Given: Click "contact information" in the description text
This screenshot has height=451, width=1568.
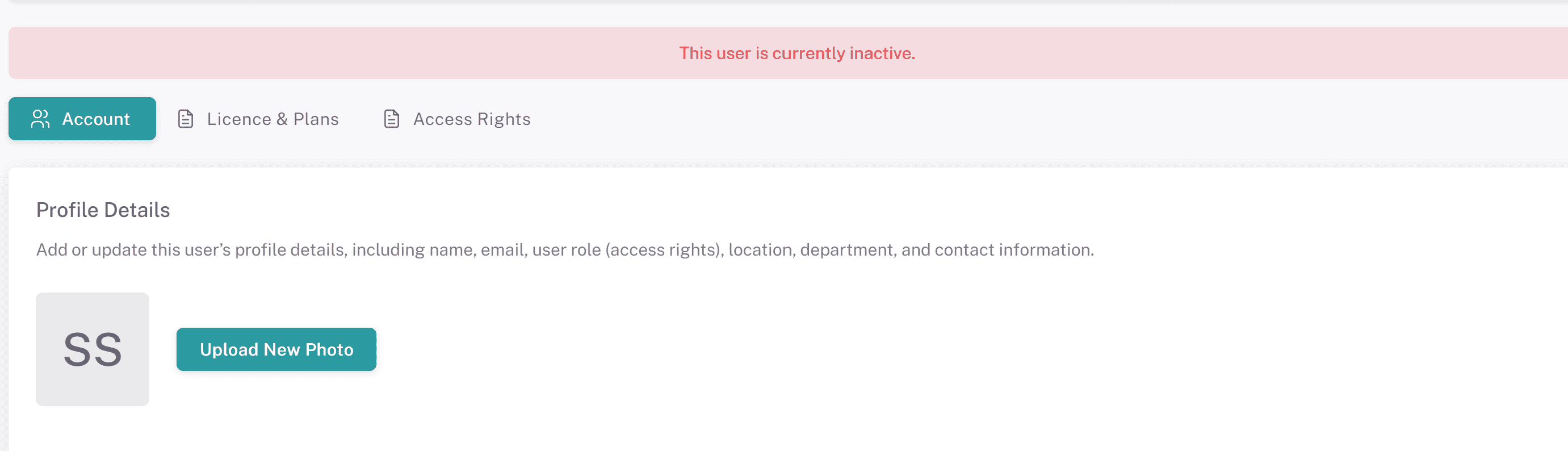Looking at the screenshot, I should coord(1013,249).
